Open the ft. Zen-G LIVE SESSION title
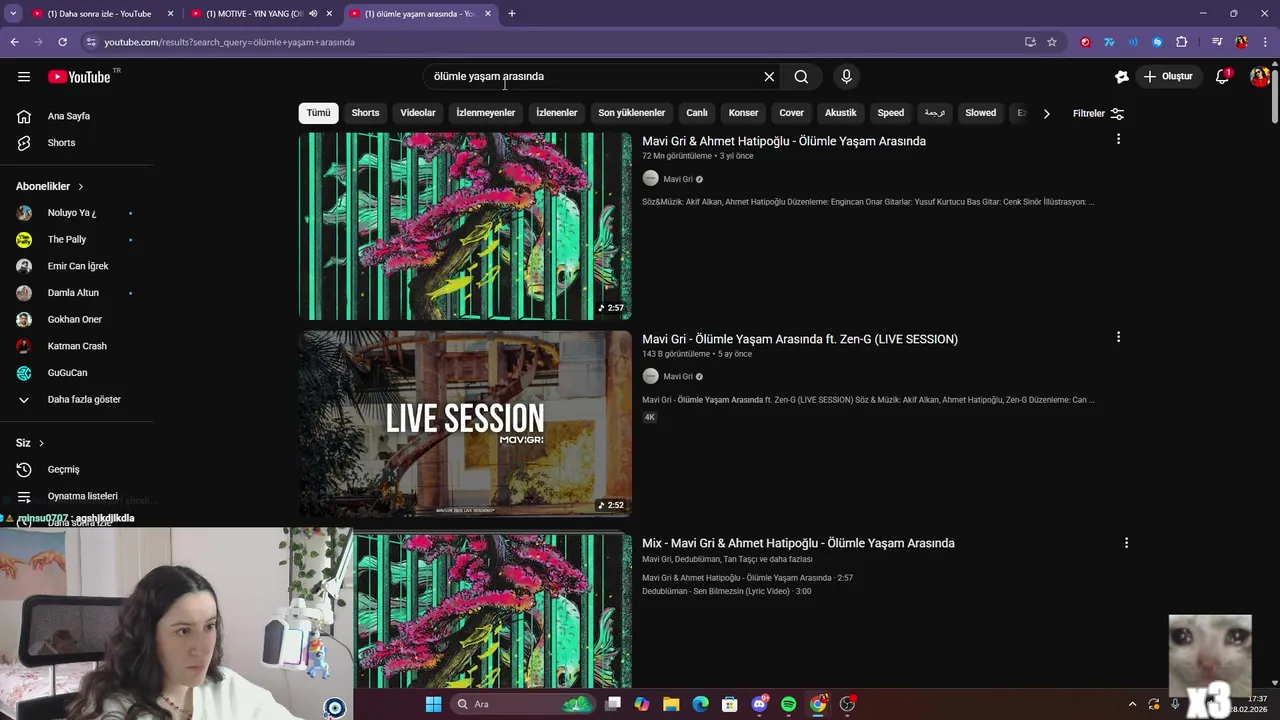Screen dimensions: 1280x720 tap(800, 339)
